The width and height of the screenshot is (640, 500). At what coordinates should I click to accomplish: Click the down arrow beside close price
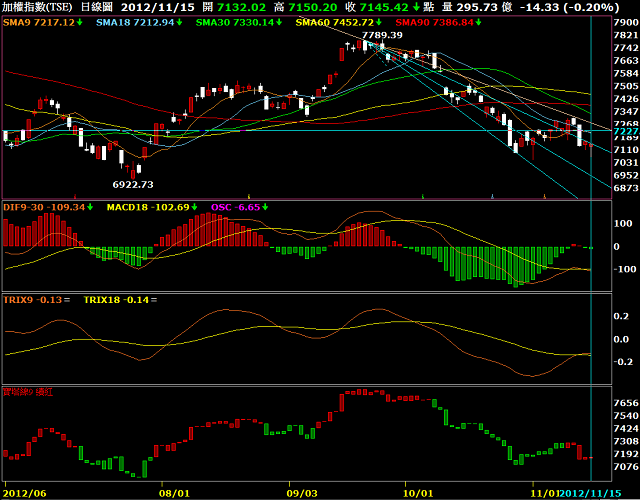click(416, 7)
